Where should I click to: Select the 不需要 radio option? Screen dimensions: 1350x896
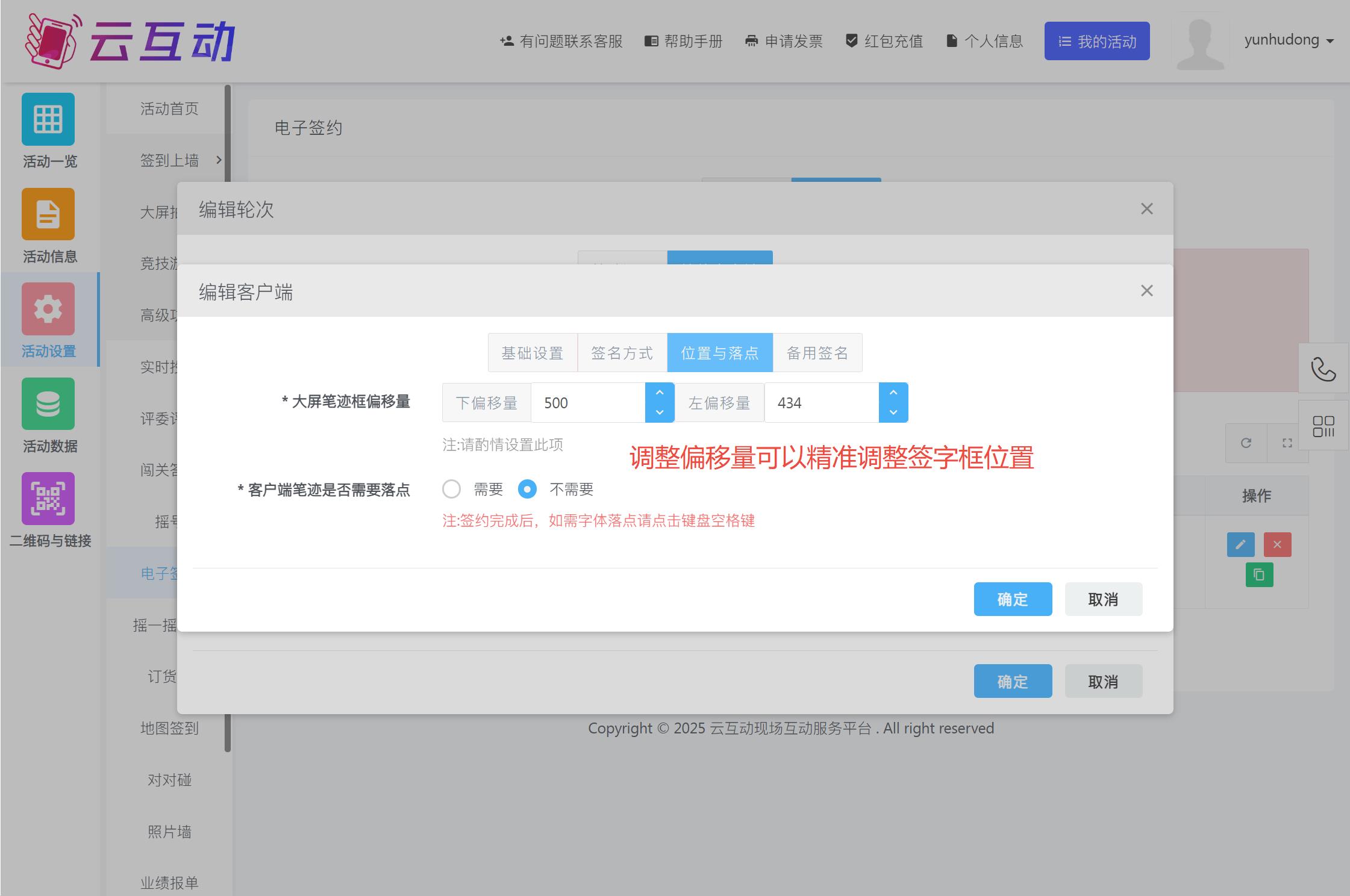click(x=527, y=489)
